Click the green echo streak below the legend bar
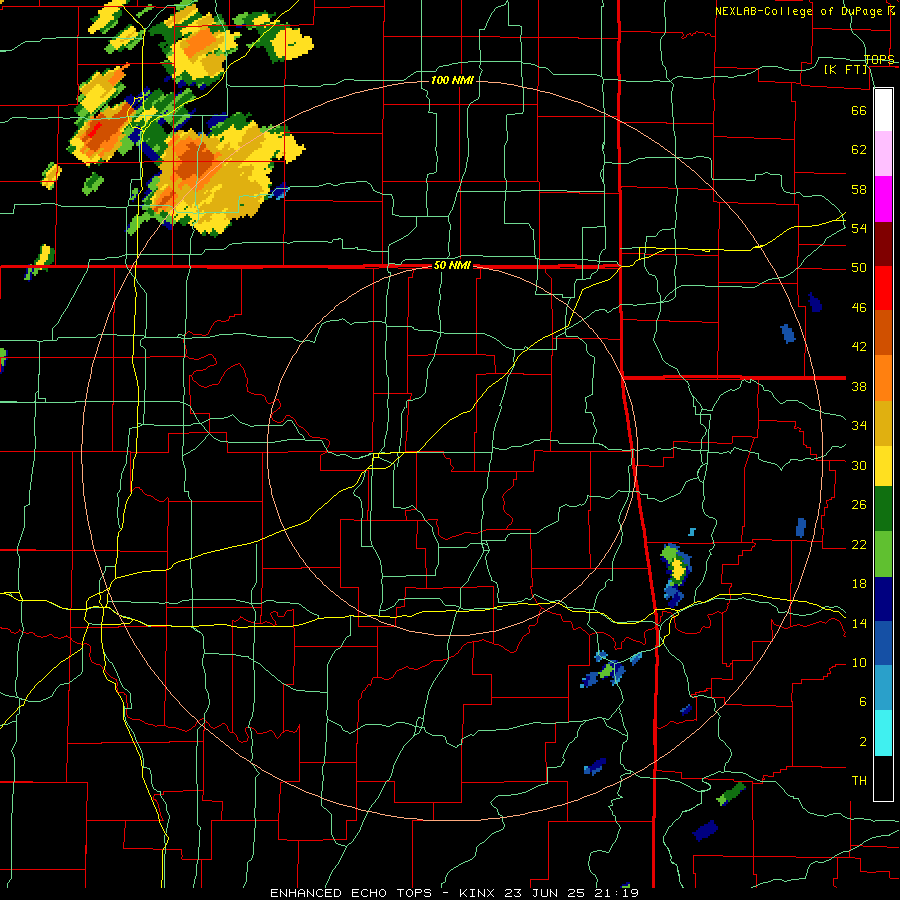Screen dimensions: 900x900 731,794
